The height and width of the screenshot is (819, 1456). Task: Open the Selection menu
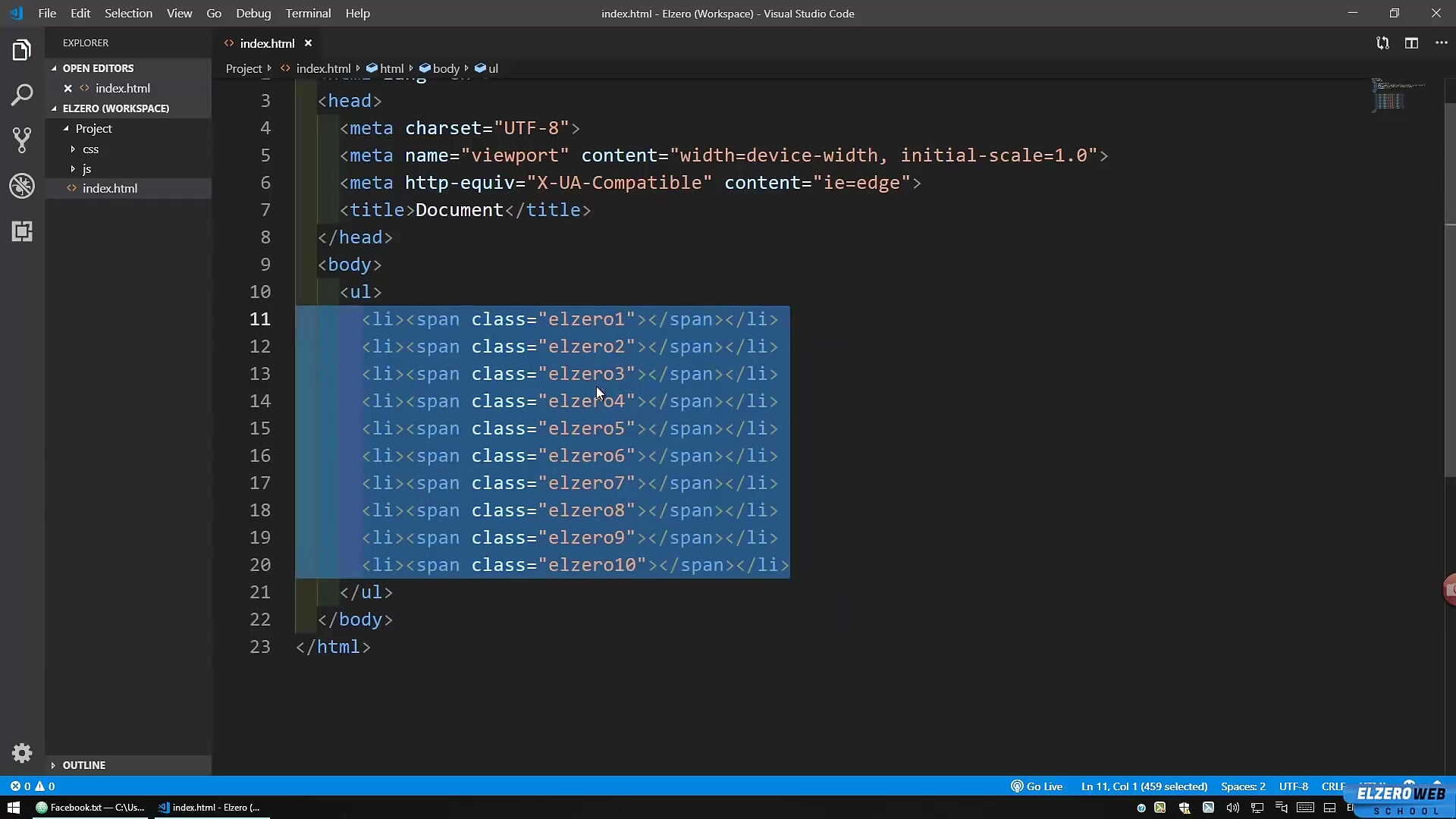pos(128,13)
